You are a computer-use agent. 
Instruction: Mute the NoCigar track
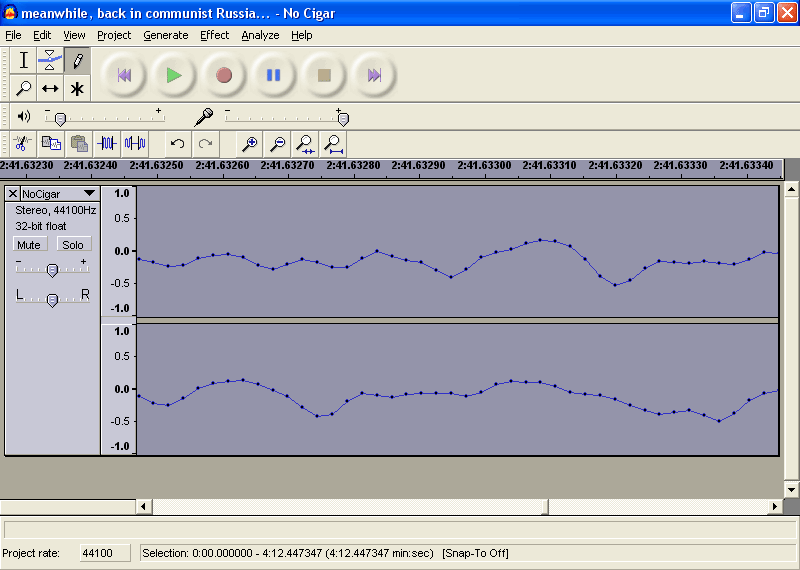(29, 245)
